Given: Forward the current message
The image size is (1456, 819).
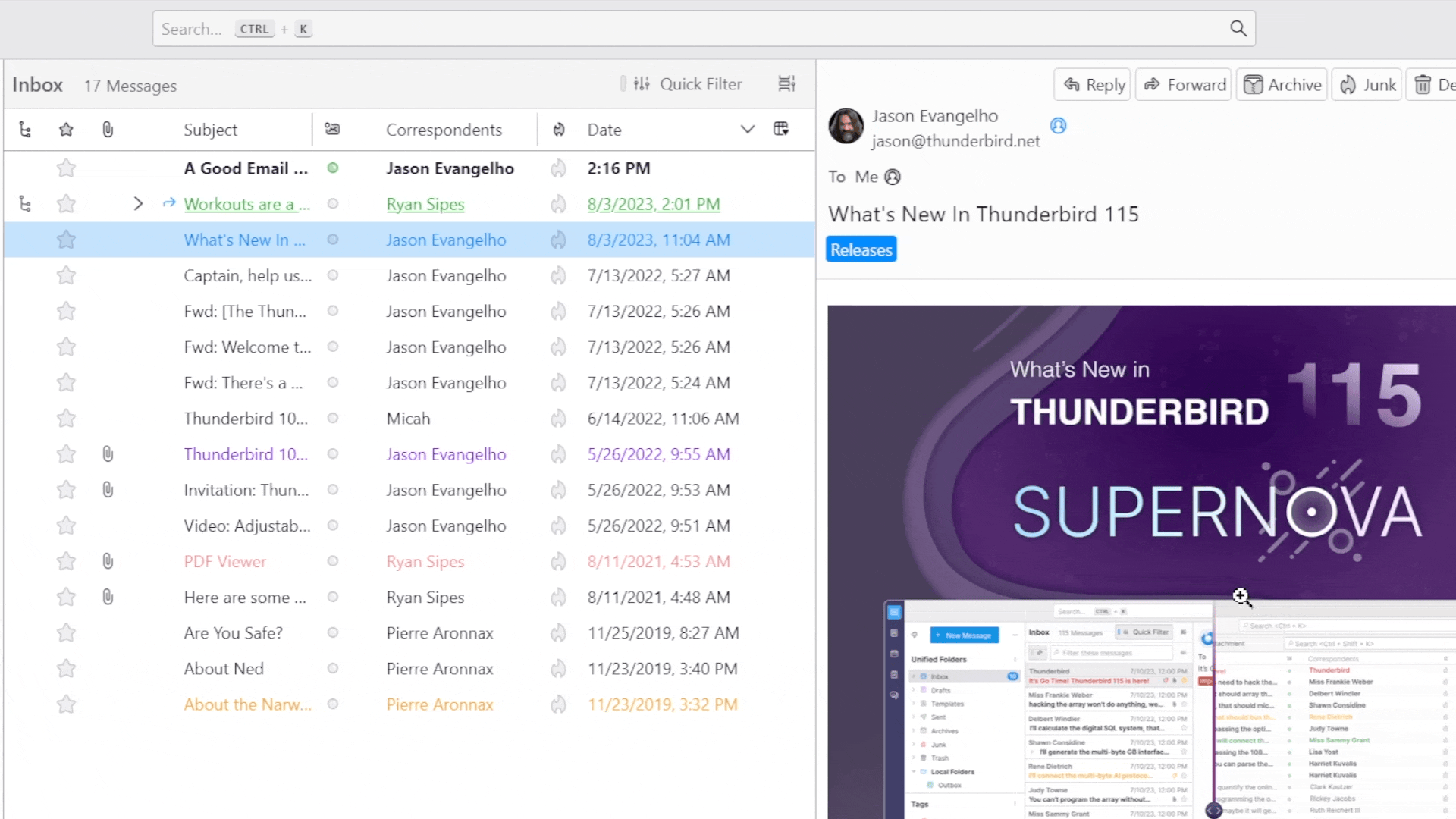Looking at the screenshot, I should [1184, 84].
